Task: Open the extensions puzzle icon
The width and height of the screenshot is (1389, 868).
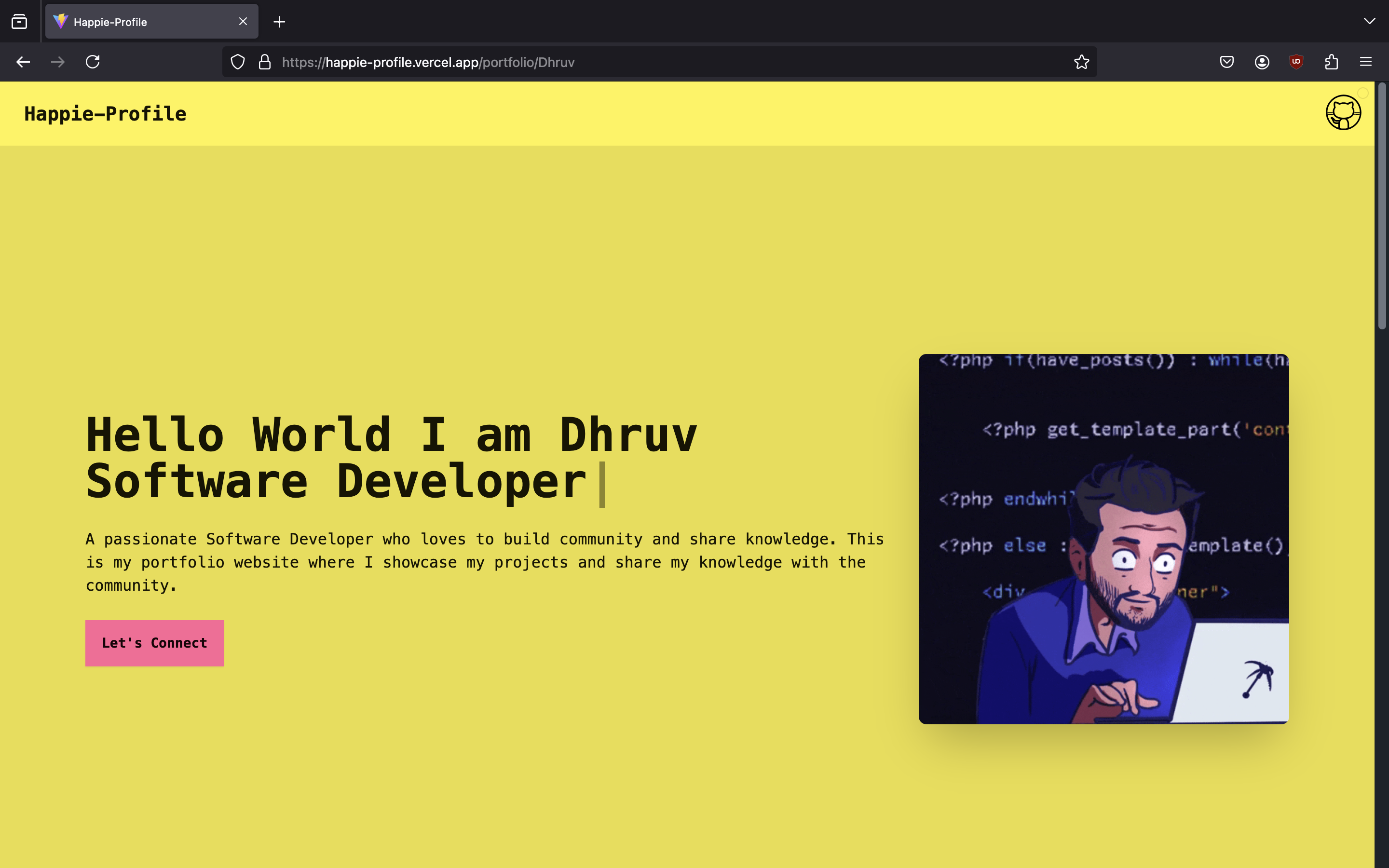Action: click(x=1331, y=62)
